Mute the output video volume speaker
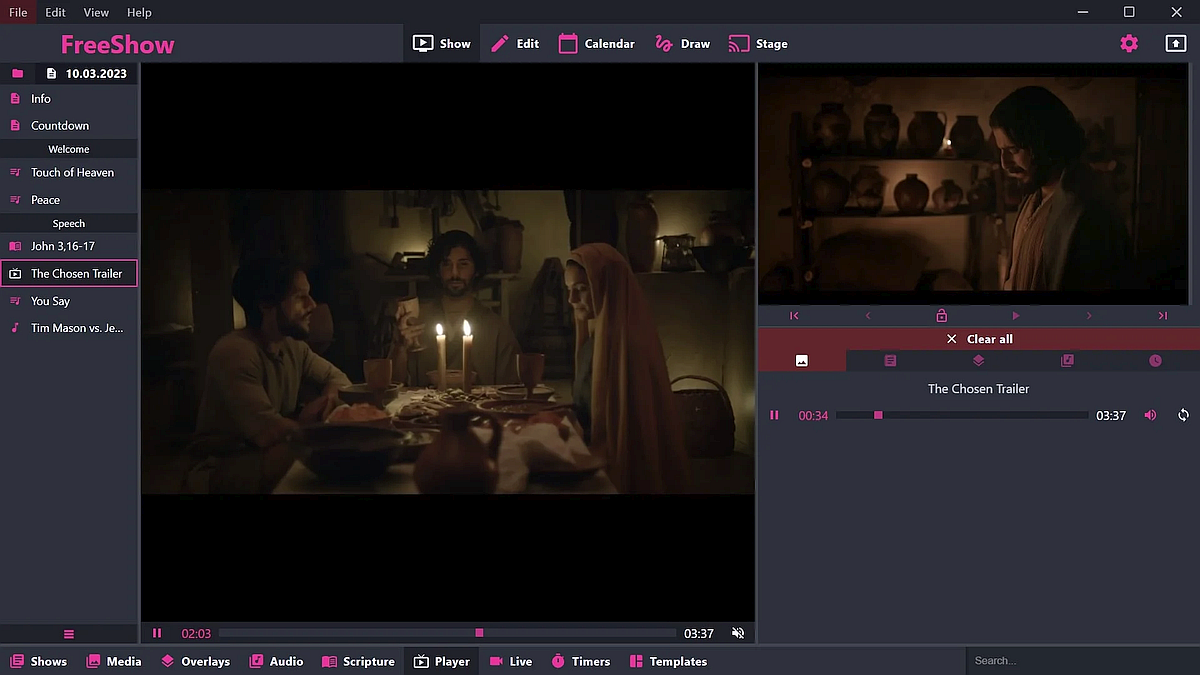 [x=1150, y=415]
